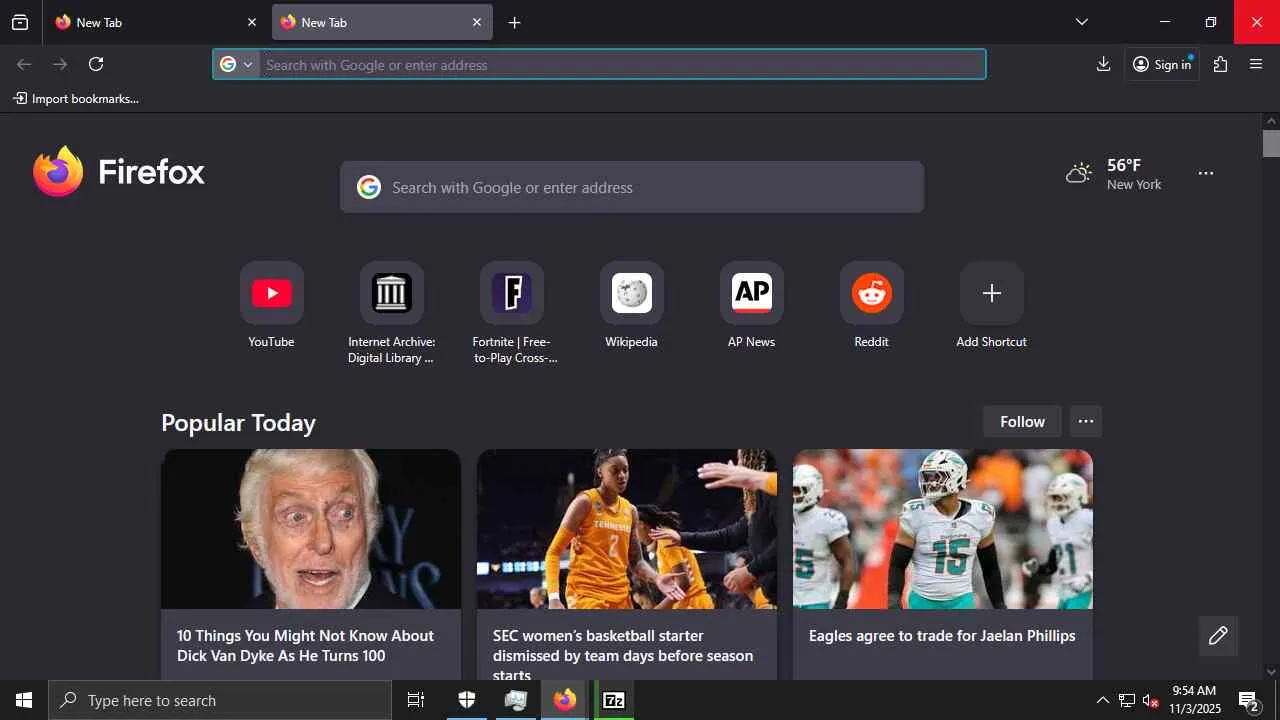Viewport: 1280px width, 720px height.
Task: Expand the search engine selector dropdown
Action: click(236, 65)
